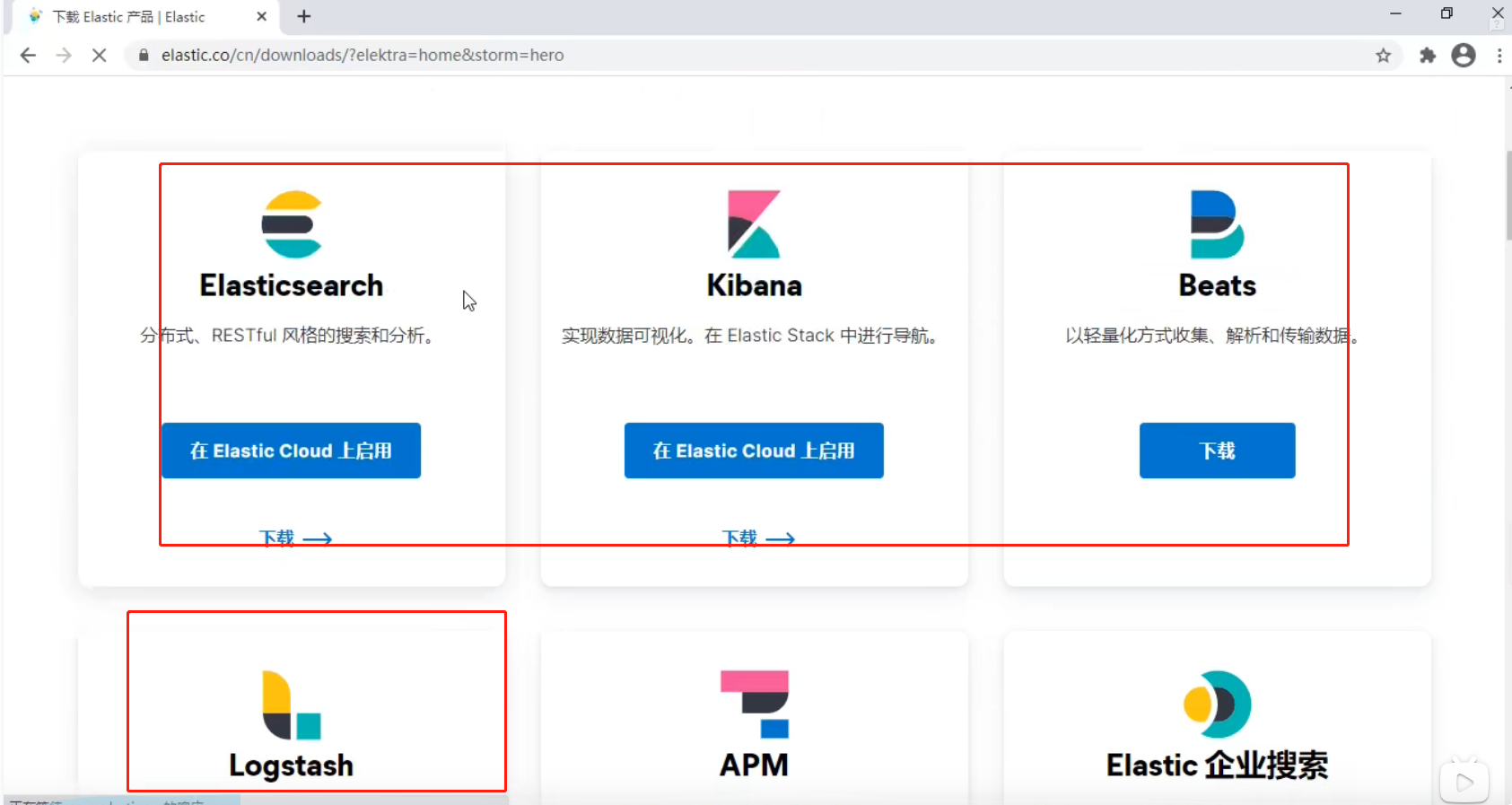
Task: Click the Elastic 企业搜索 logo icon
Action: click(x=1217, y=704)
